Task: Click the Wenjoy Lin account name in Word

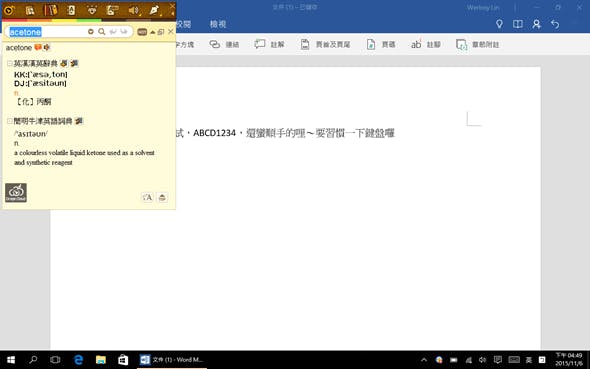Action: point(483,8)
